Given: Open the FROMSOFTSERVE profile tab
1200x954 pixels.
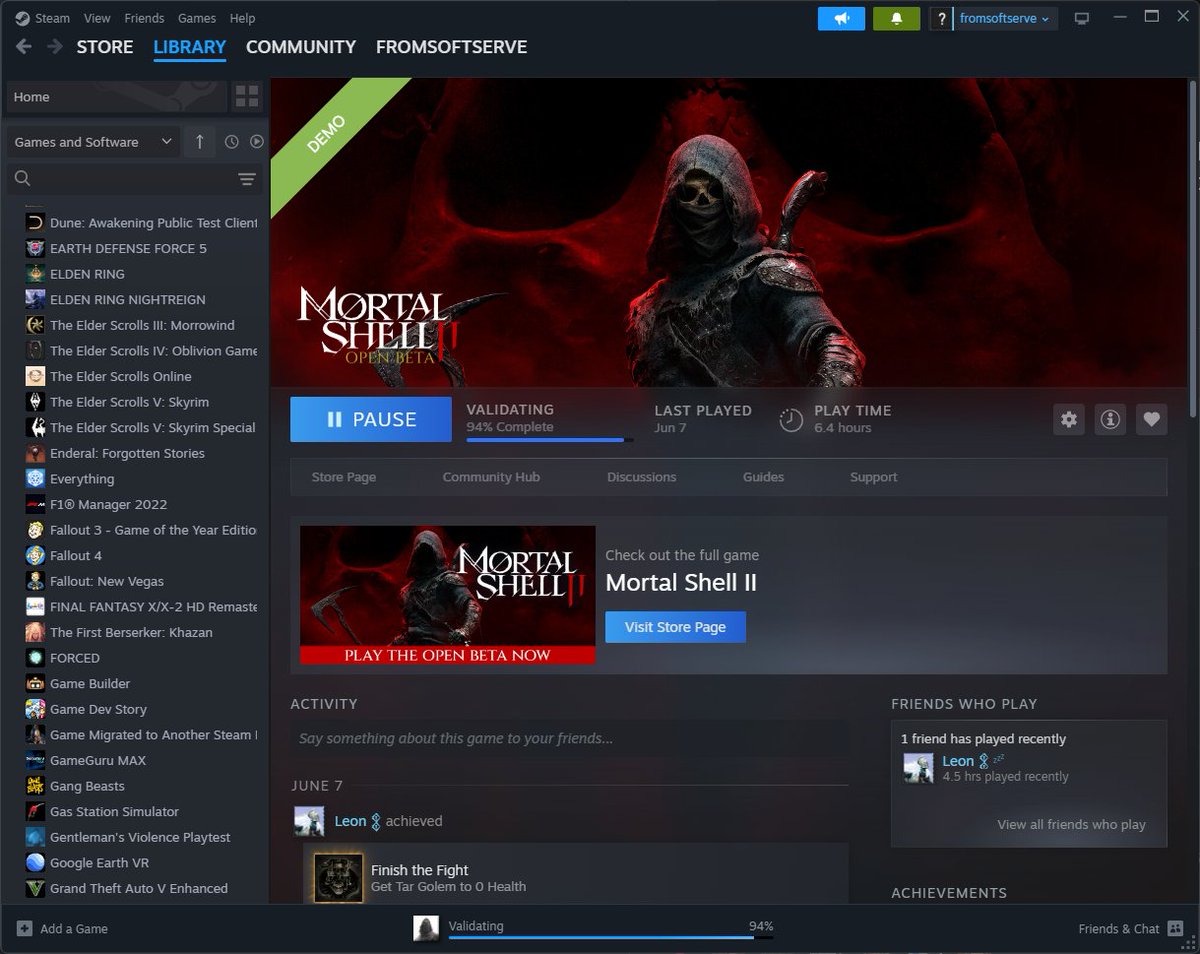Looking at the screenshot, I should [451, 47].
